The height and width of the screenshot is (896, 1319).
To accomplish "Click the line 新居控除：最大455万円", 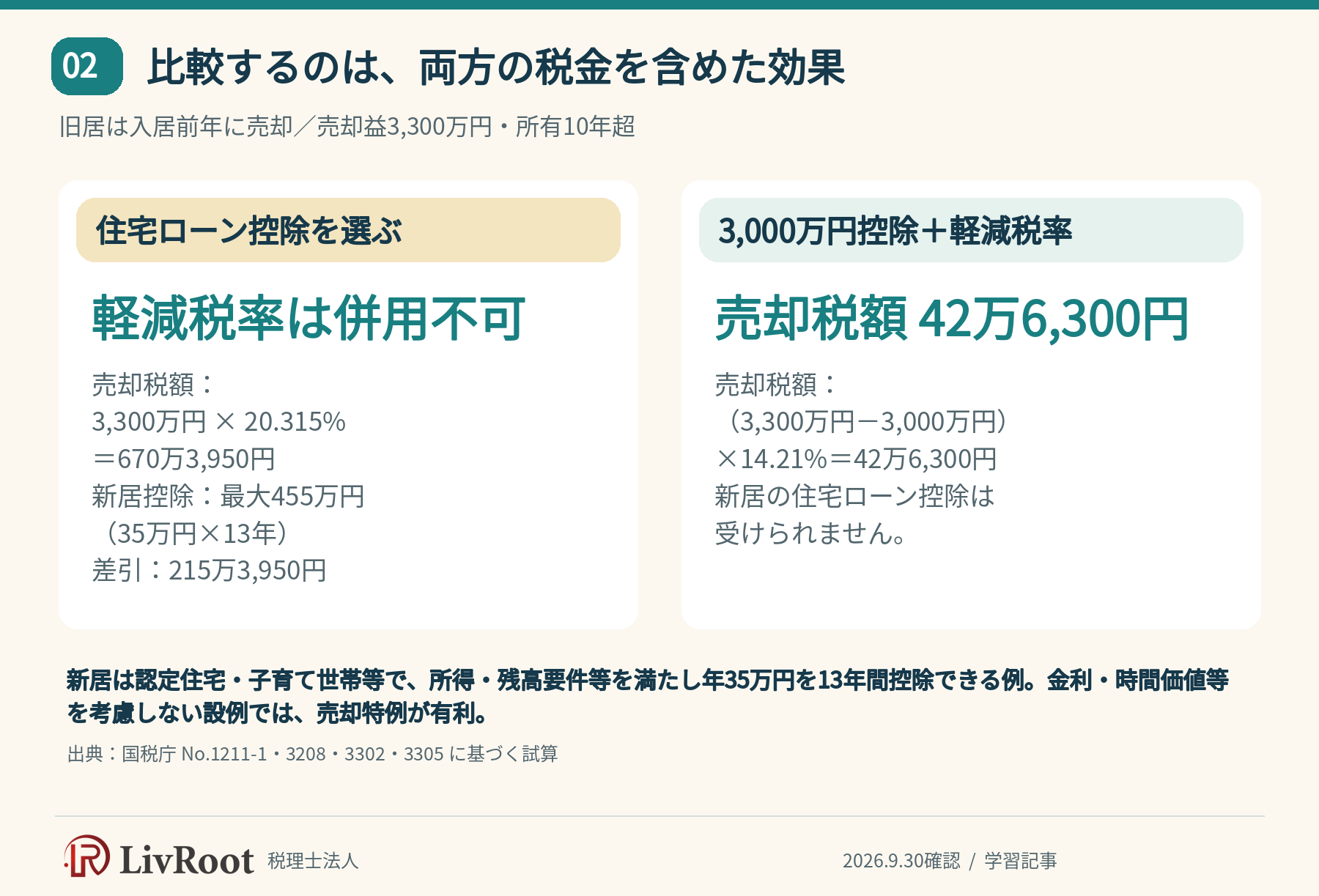I will pyautogui.click(x=228, y=497).
